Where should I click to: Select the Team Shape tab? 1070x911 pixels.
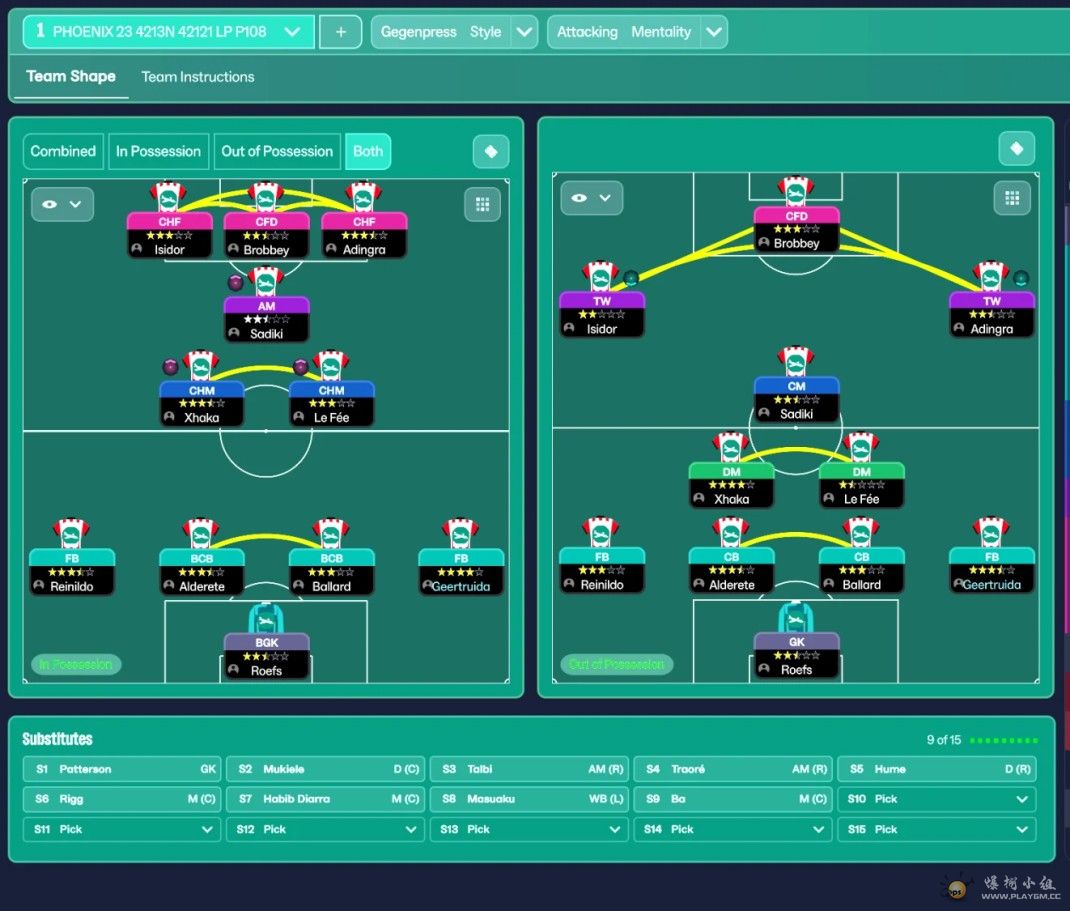click(x=71, y=77)
